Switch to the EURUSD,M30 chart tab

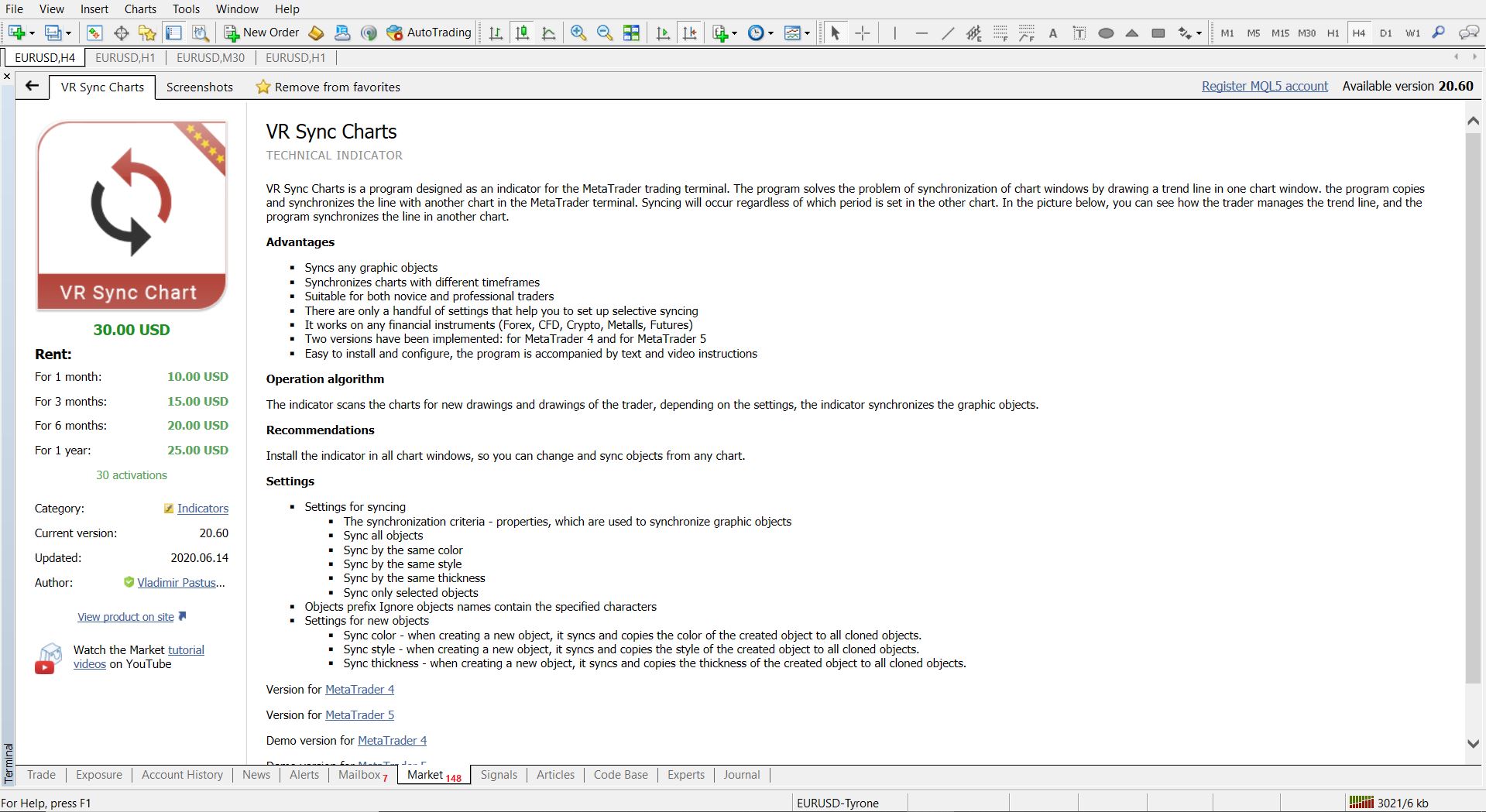click(211, 58)
